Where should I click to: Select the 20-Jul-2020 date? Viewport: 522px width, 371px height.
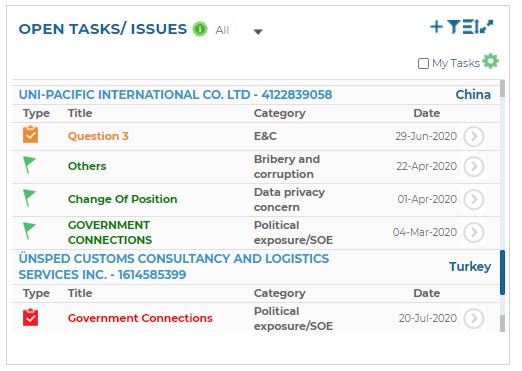click(428, 318)
